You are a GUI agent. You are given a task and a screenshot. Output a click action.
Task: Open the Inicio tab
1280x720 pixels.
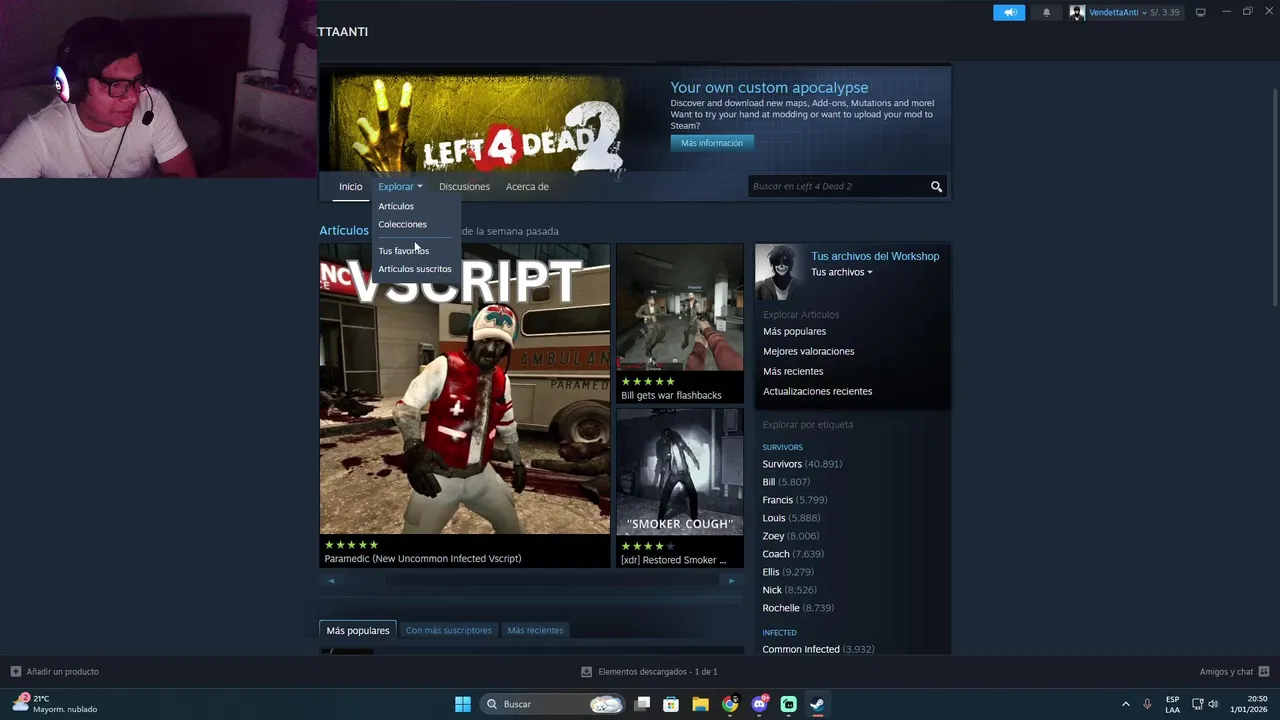(x=350, y=187)
